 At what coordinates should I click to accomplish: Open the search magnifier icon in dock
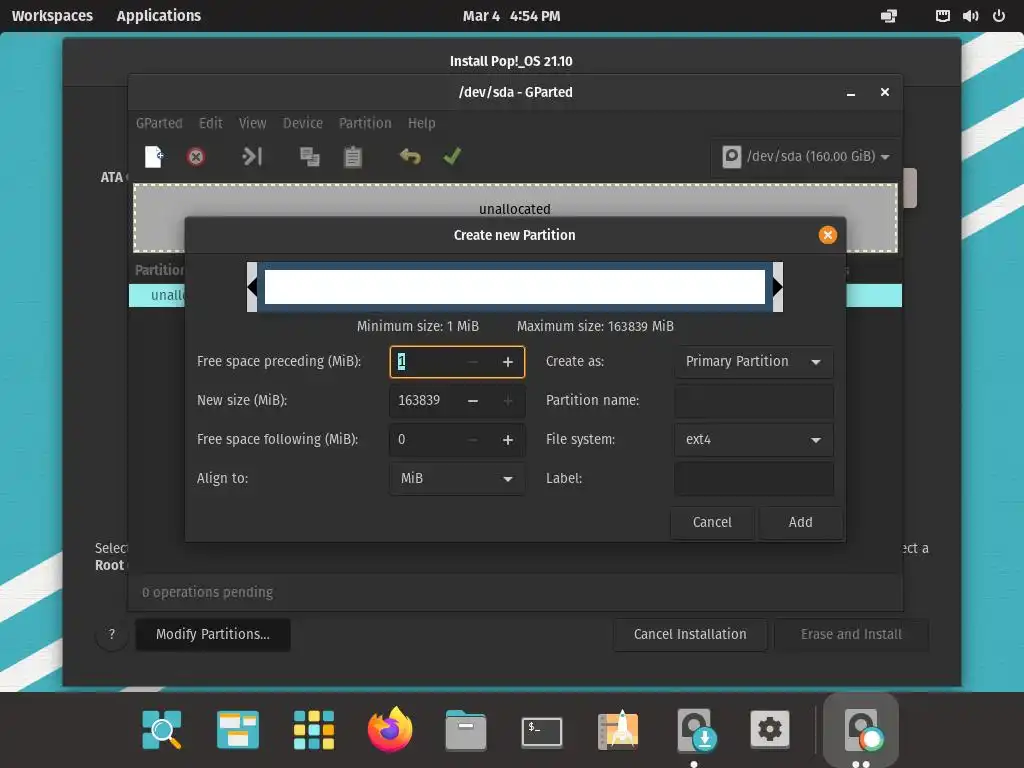[161, 729]
